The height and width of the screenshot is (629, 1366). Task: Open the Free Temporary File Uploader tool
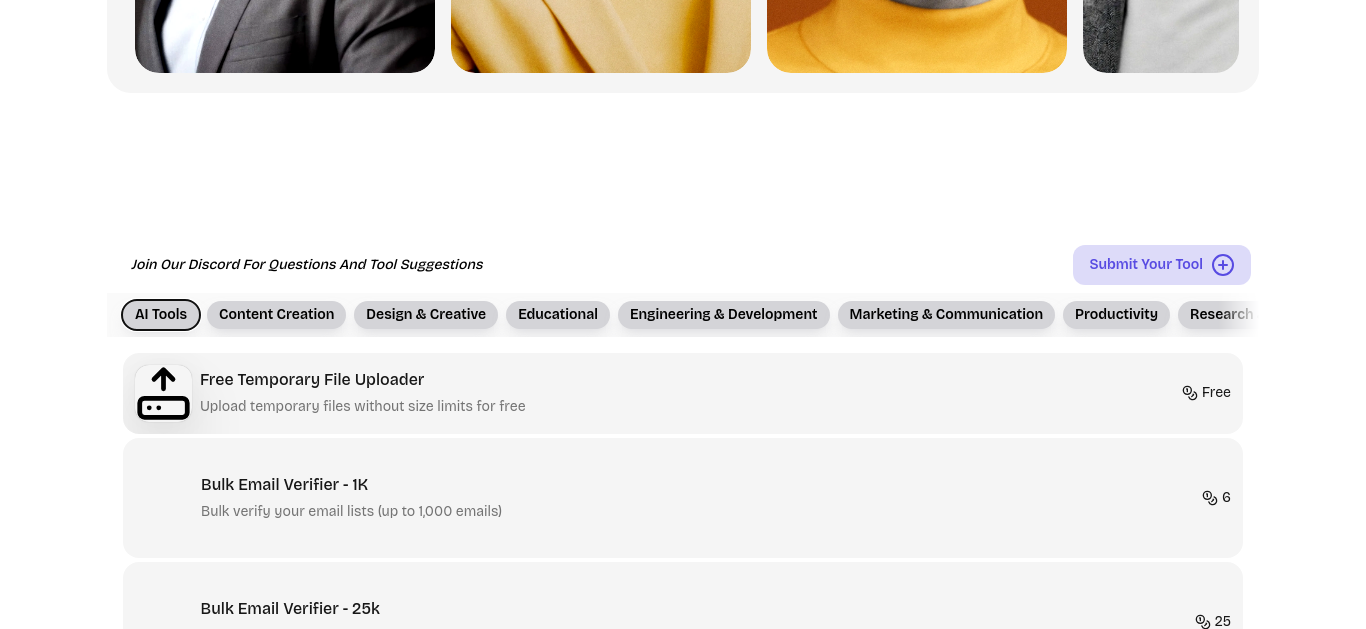[683, 393]
